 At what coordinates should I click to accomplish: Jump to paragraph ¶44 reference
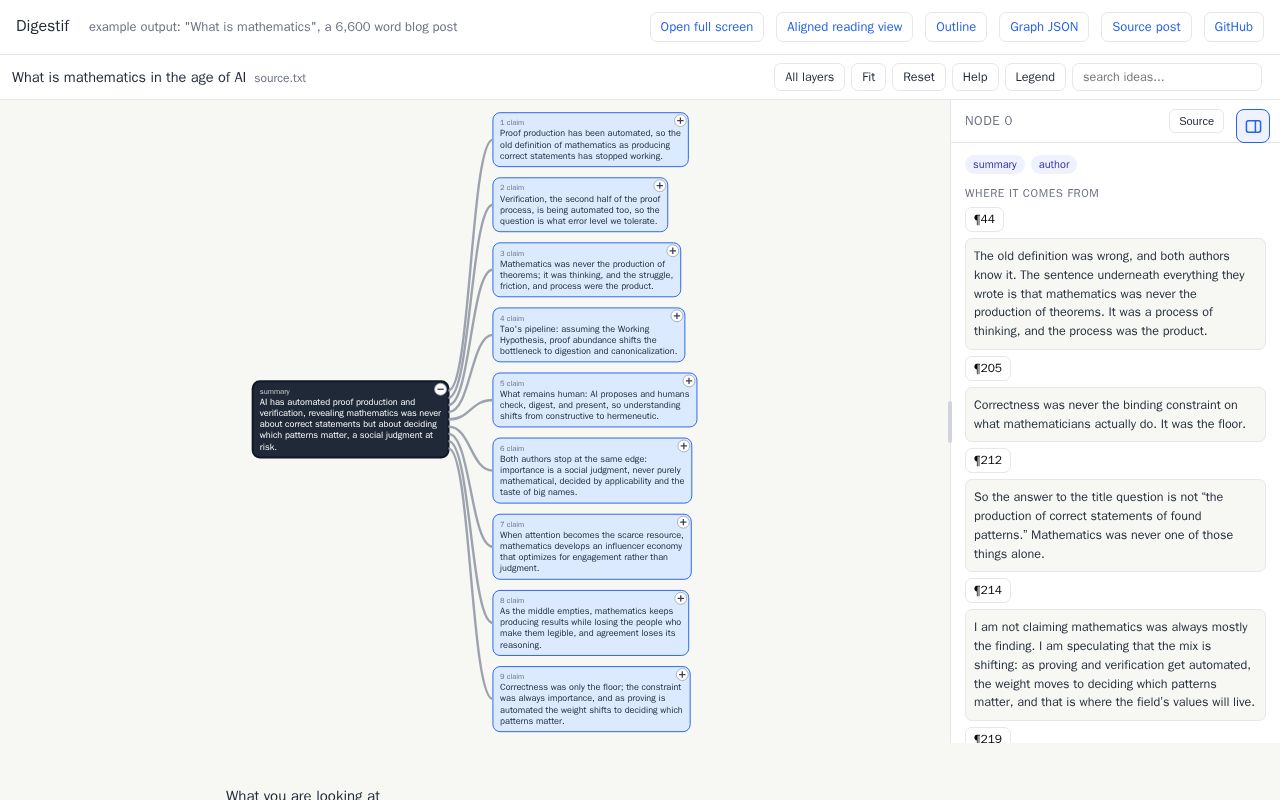(984, 219)
